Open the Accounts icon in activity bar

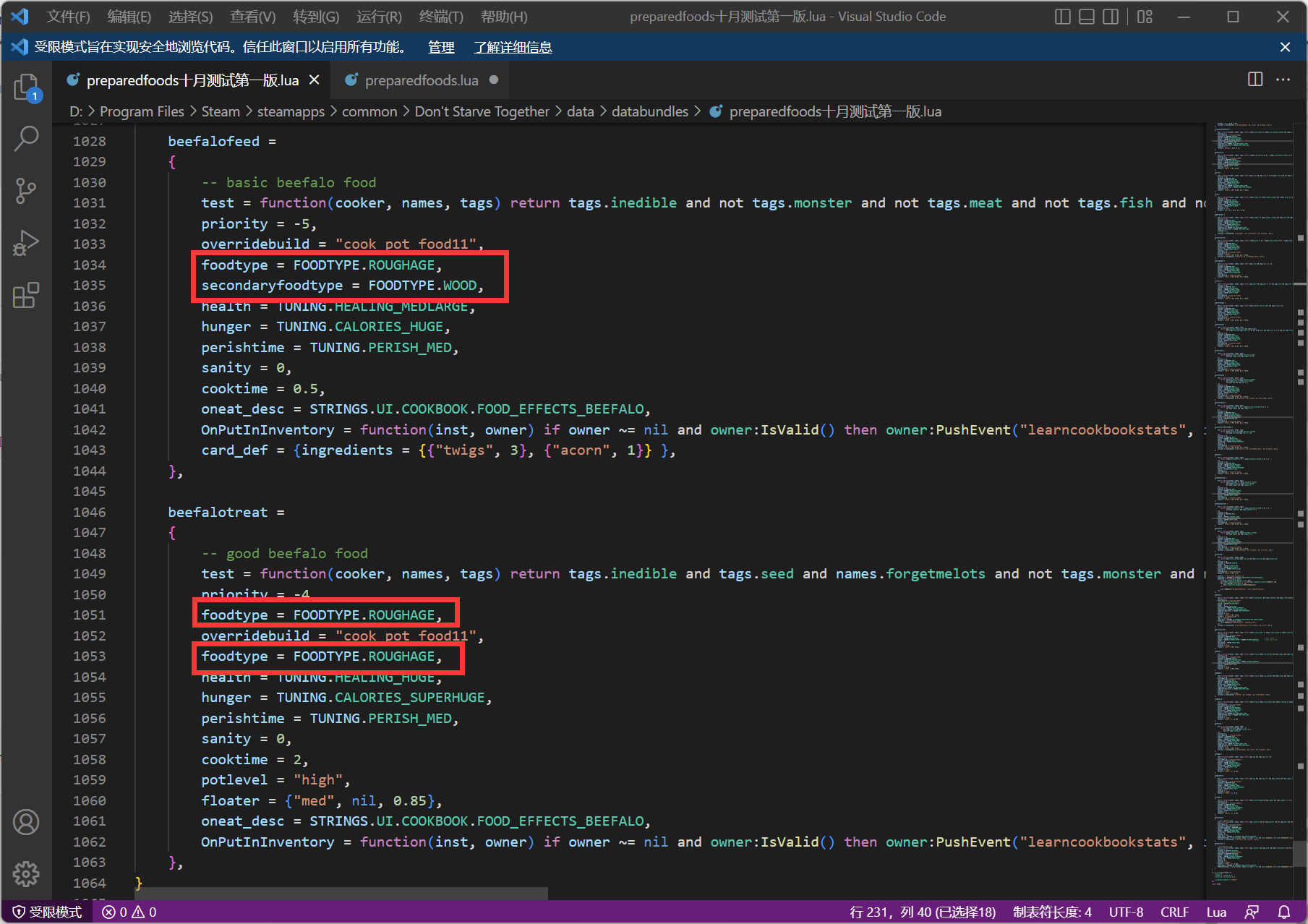point(26,822)
